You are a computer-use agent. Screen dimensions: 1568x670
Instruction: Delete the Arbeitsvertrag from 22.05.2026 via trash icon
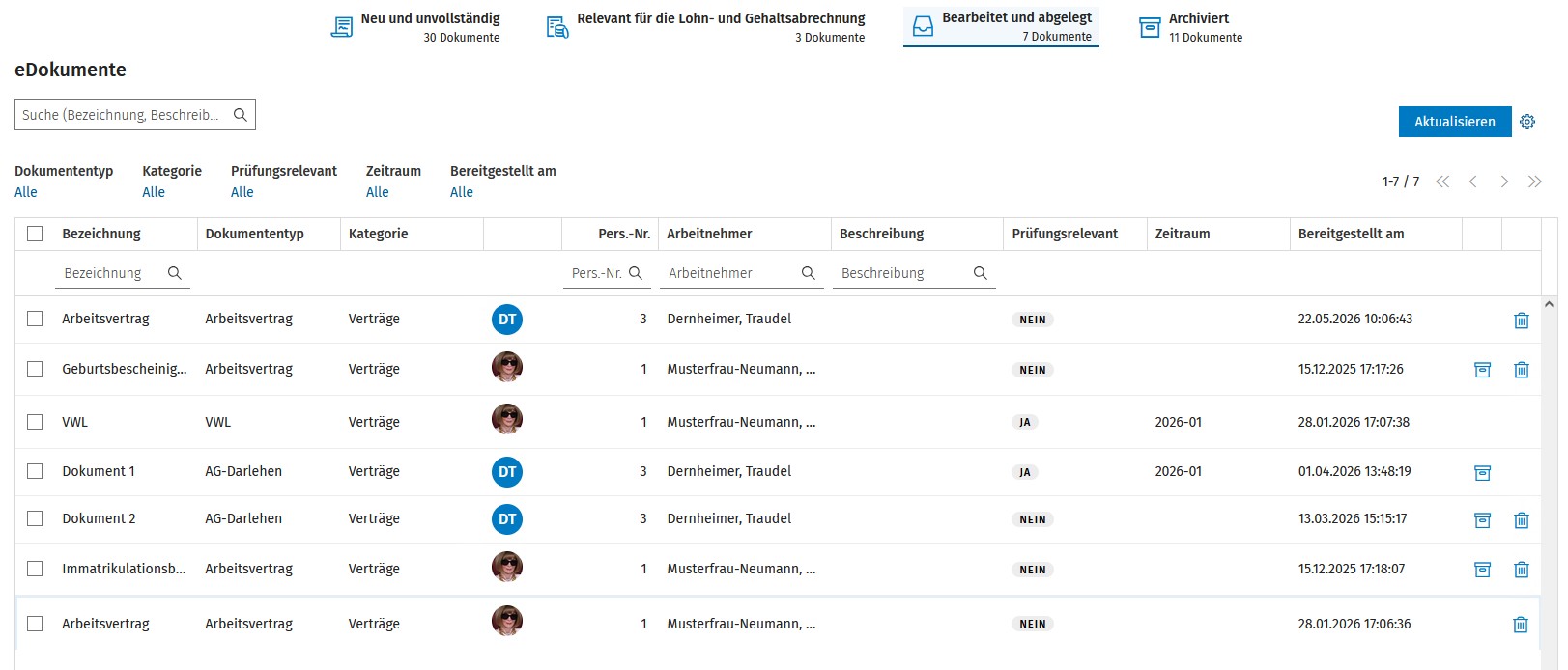[x=1522, y=321]
